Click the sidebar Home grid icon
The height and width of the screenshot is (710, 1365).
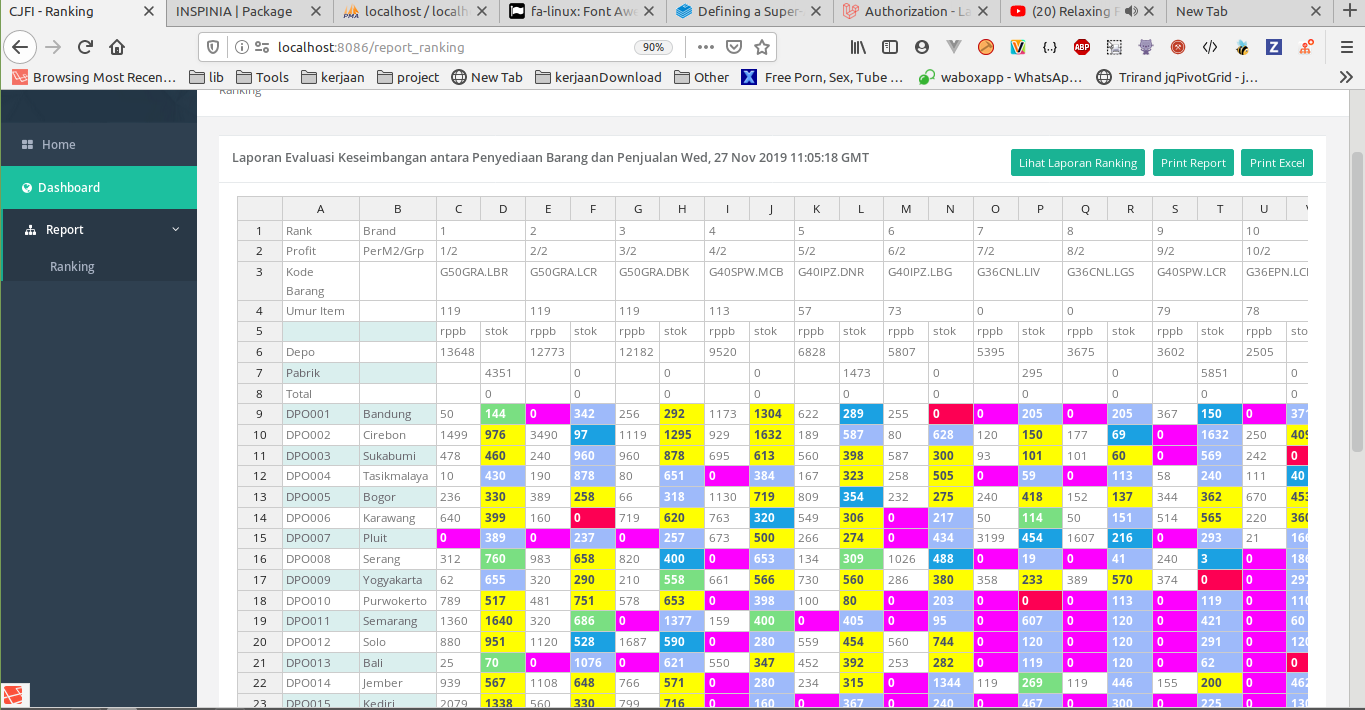pyautogui.click(x=27, y=145)
